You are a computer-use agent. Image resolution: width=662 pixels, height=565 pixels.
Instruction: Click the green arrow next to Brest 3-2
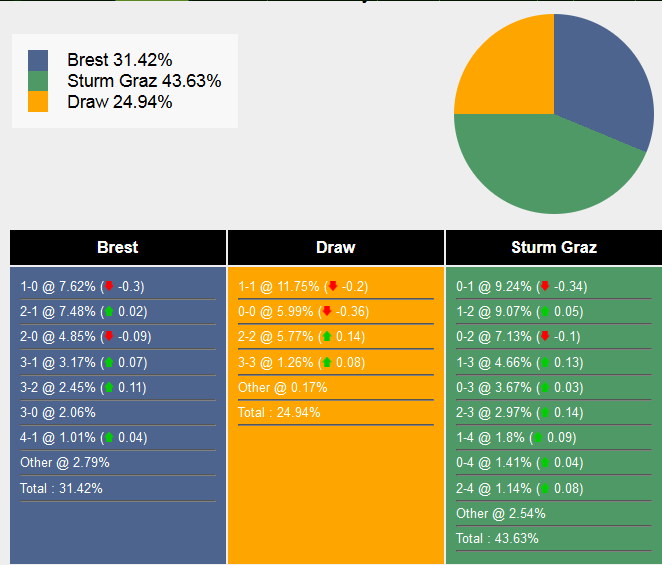point(108,387)
